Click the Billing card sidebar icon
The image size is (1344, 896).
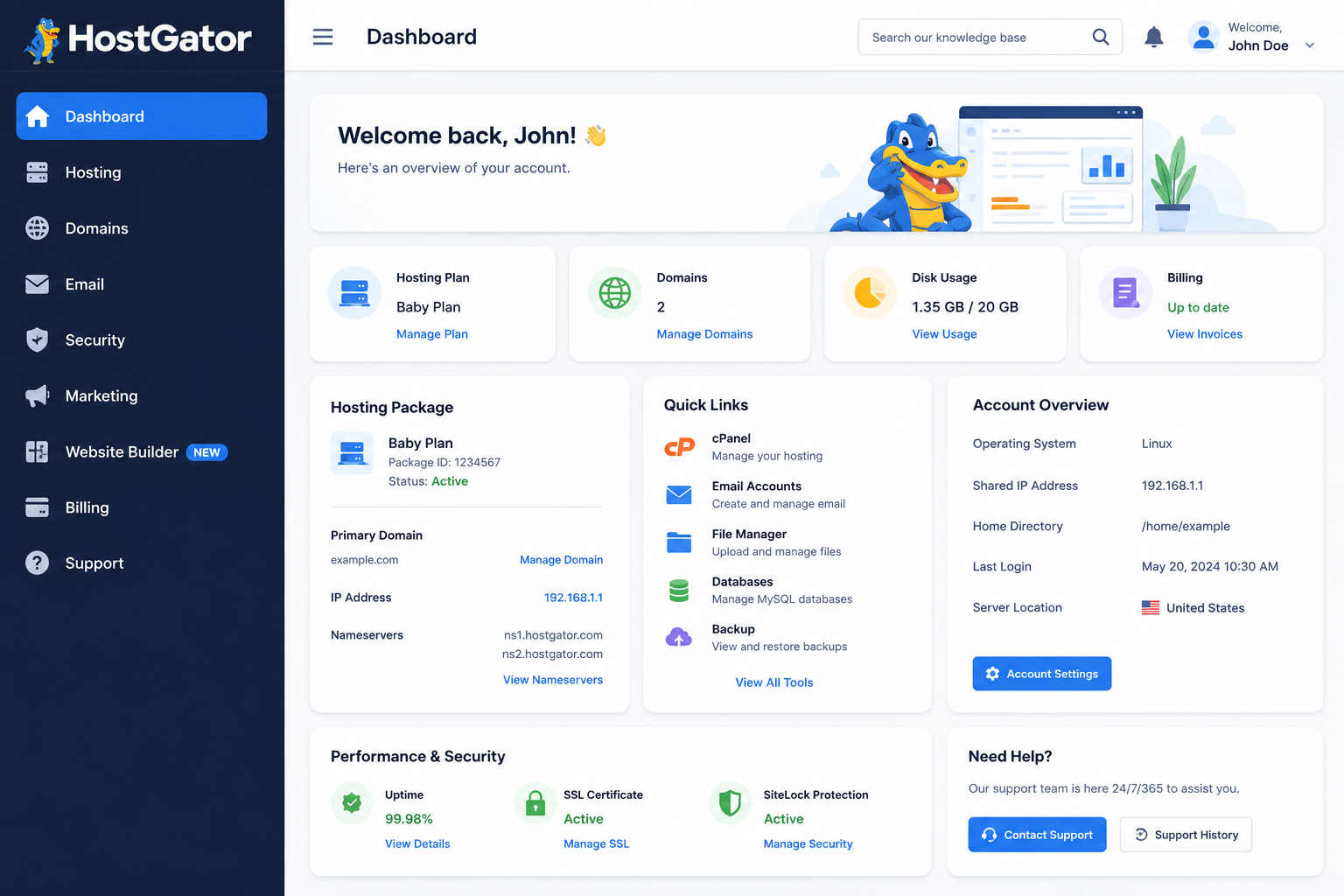[37, 507]
